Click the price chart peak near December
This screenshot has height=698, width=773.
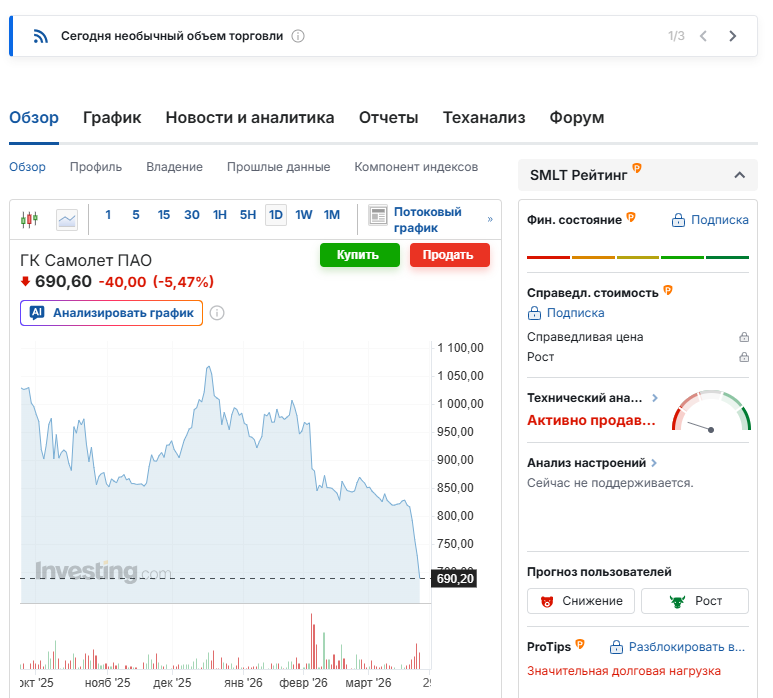[209, 368]
